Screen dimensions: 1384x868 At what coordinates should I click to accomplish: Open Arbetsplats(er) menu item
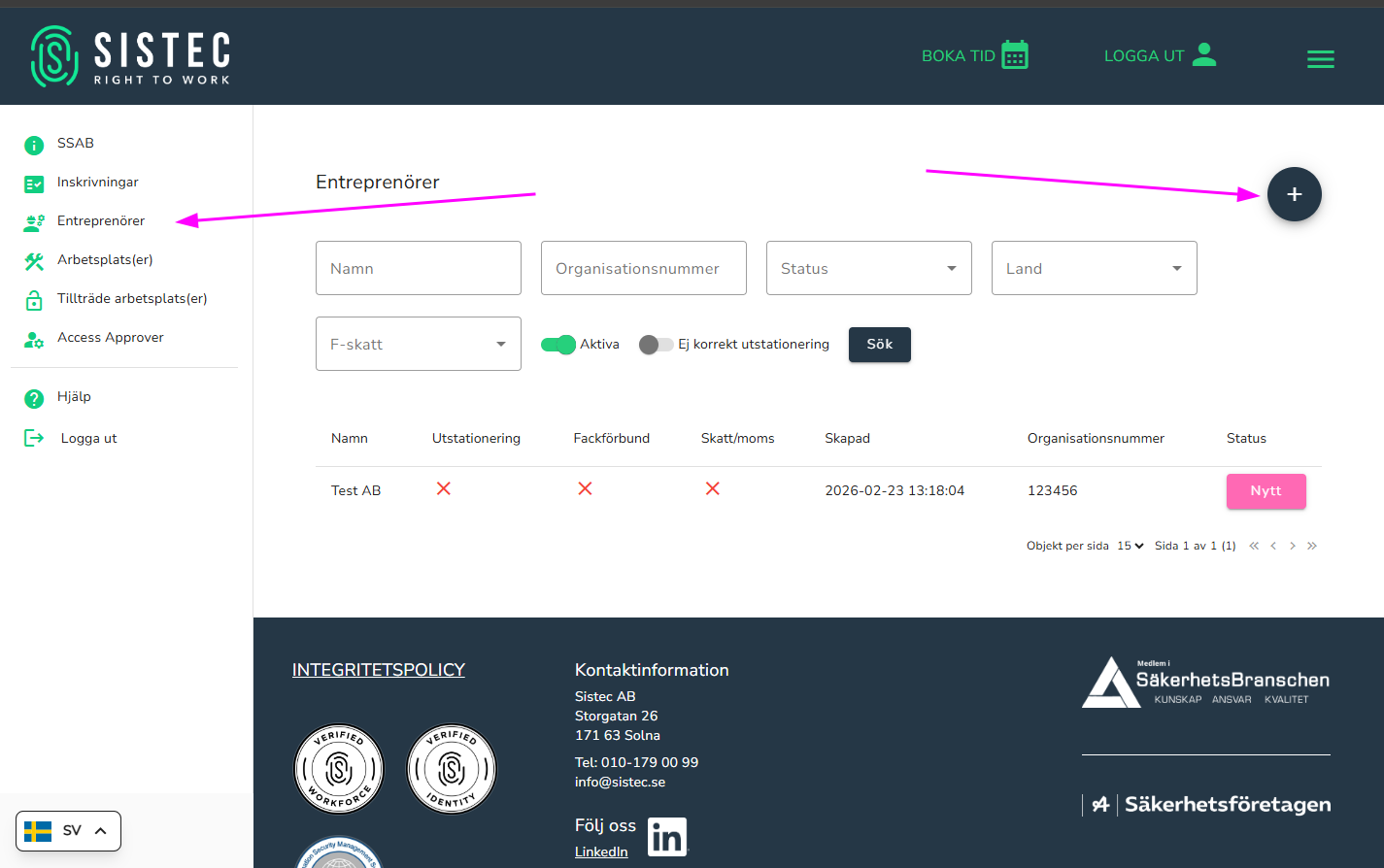click(105, 260)
